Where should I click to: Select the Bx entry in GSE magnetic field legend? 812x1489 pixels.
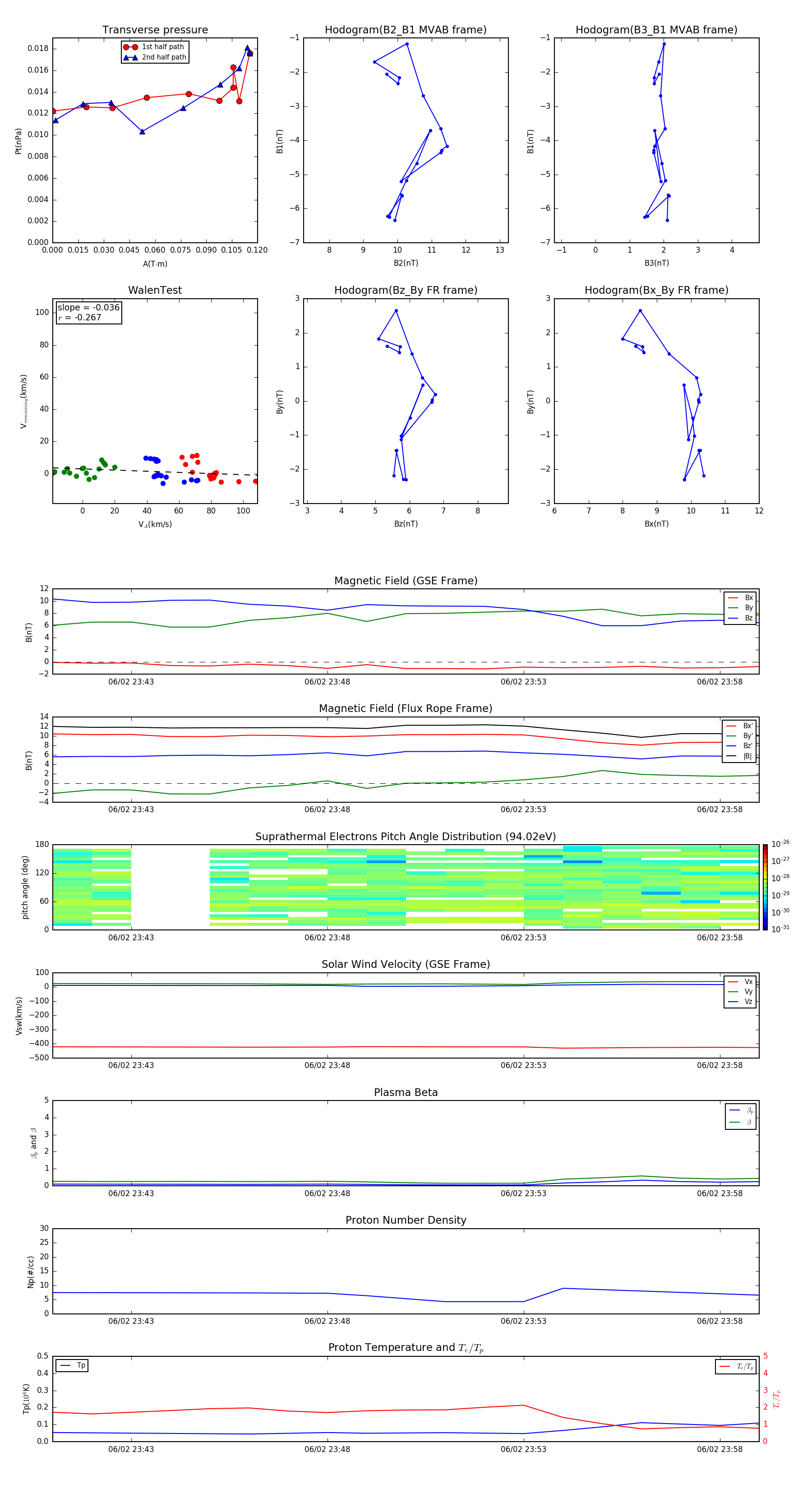tap(740, 598)
